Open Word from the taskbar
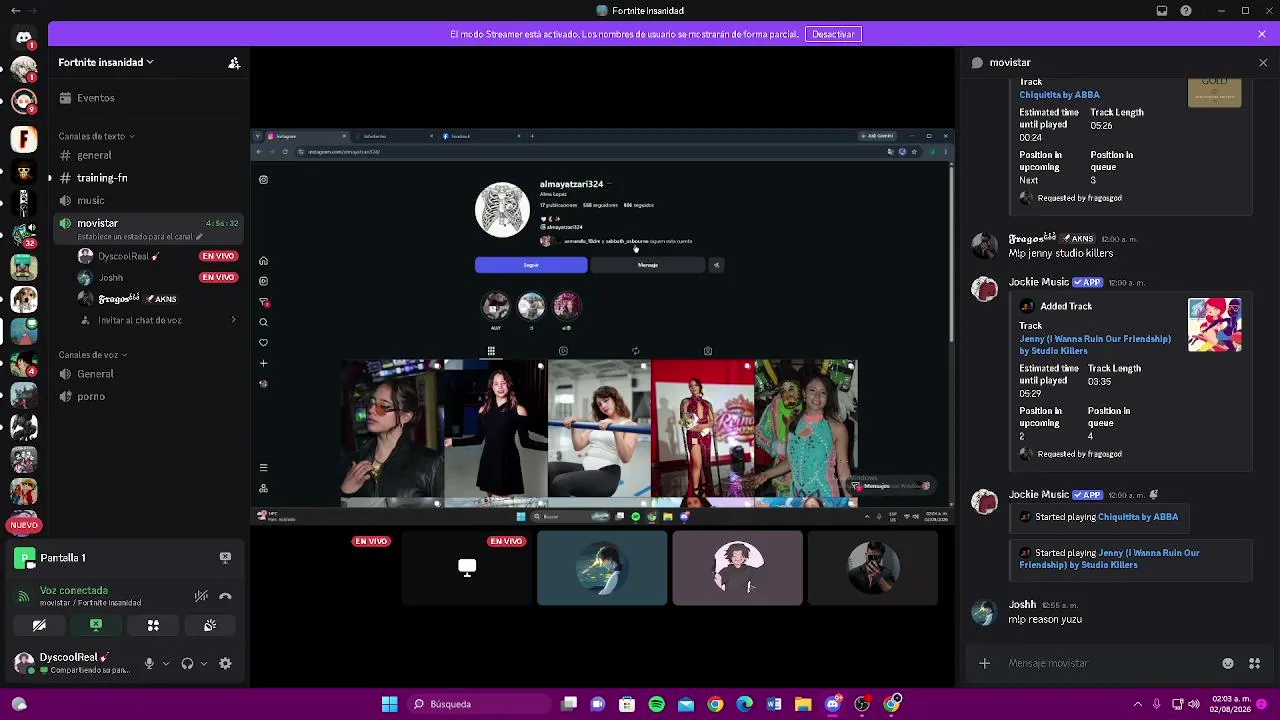Screen dimensions: 1280x720 point(774,704)
